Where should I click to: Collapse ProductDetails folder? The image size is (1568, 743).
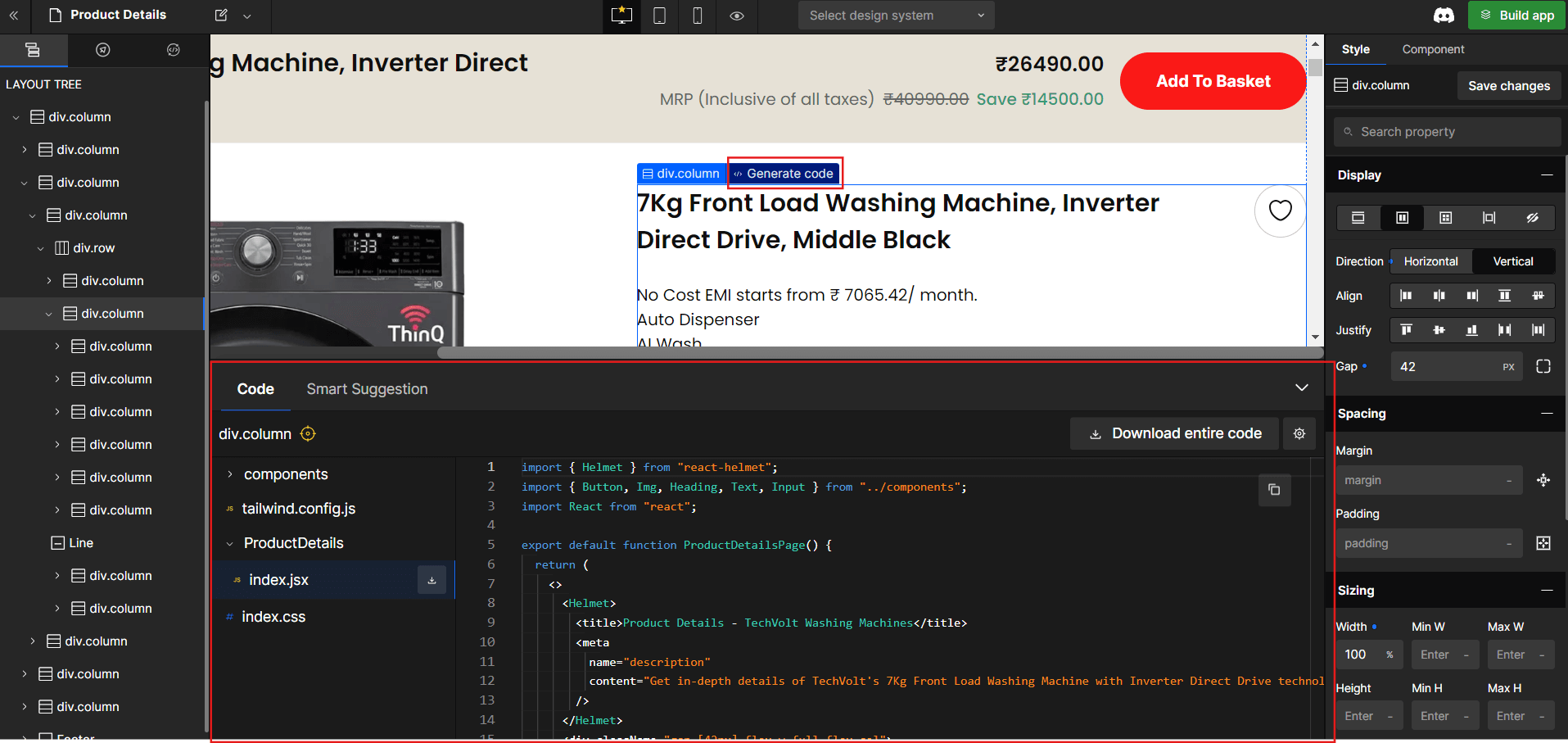tap(230, 543)
